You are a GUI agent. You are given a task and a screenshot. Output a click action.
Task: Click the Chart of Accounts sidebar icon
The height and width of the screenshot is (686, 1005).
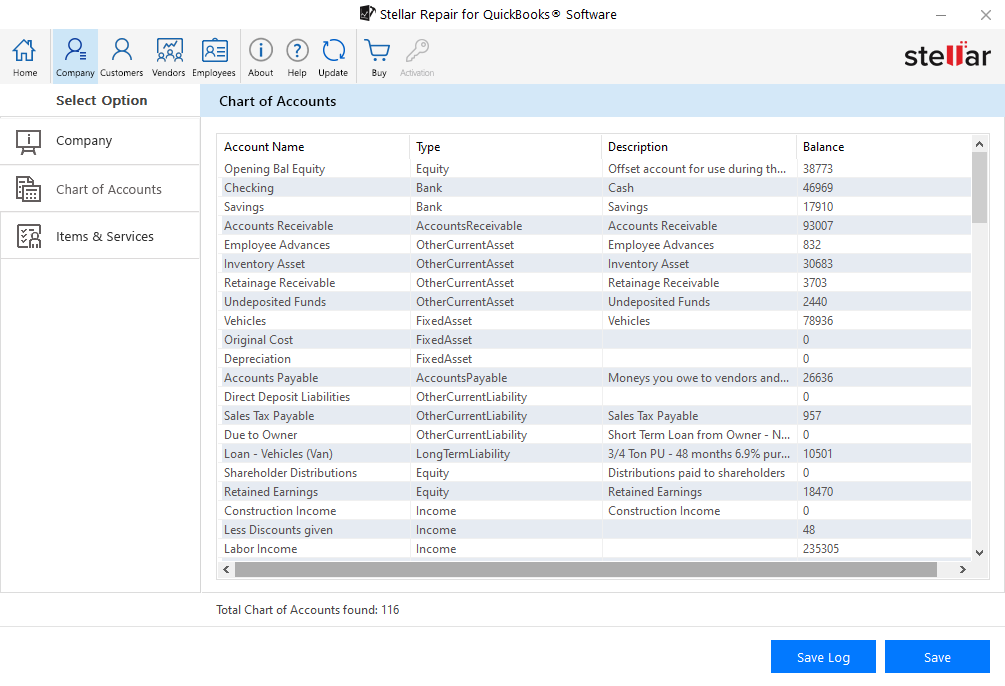pos(28,189)
